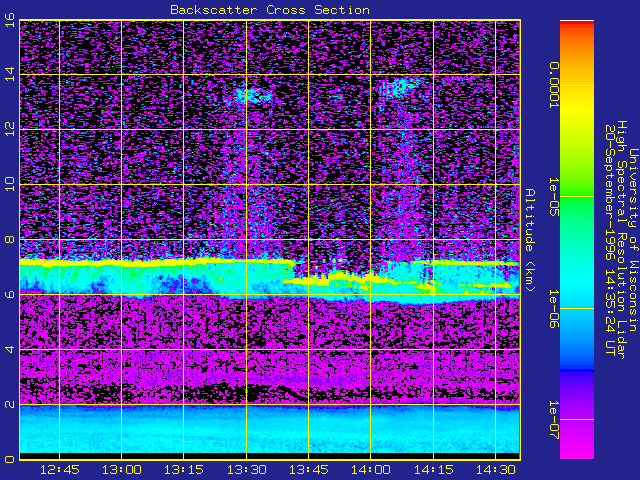640x480 pixels.
Task: Click the altitude label 8
Action: click(x=9, y=239)
